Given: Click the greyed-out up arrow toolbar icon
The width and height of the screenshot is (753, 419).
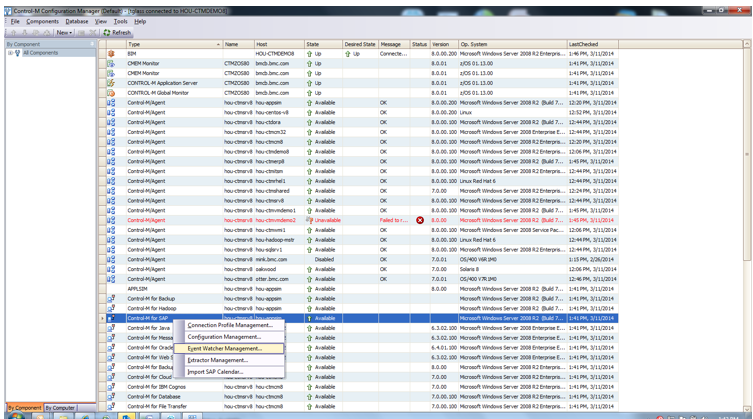Looking at the screenshot, I should (x=13, y=33).
